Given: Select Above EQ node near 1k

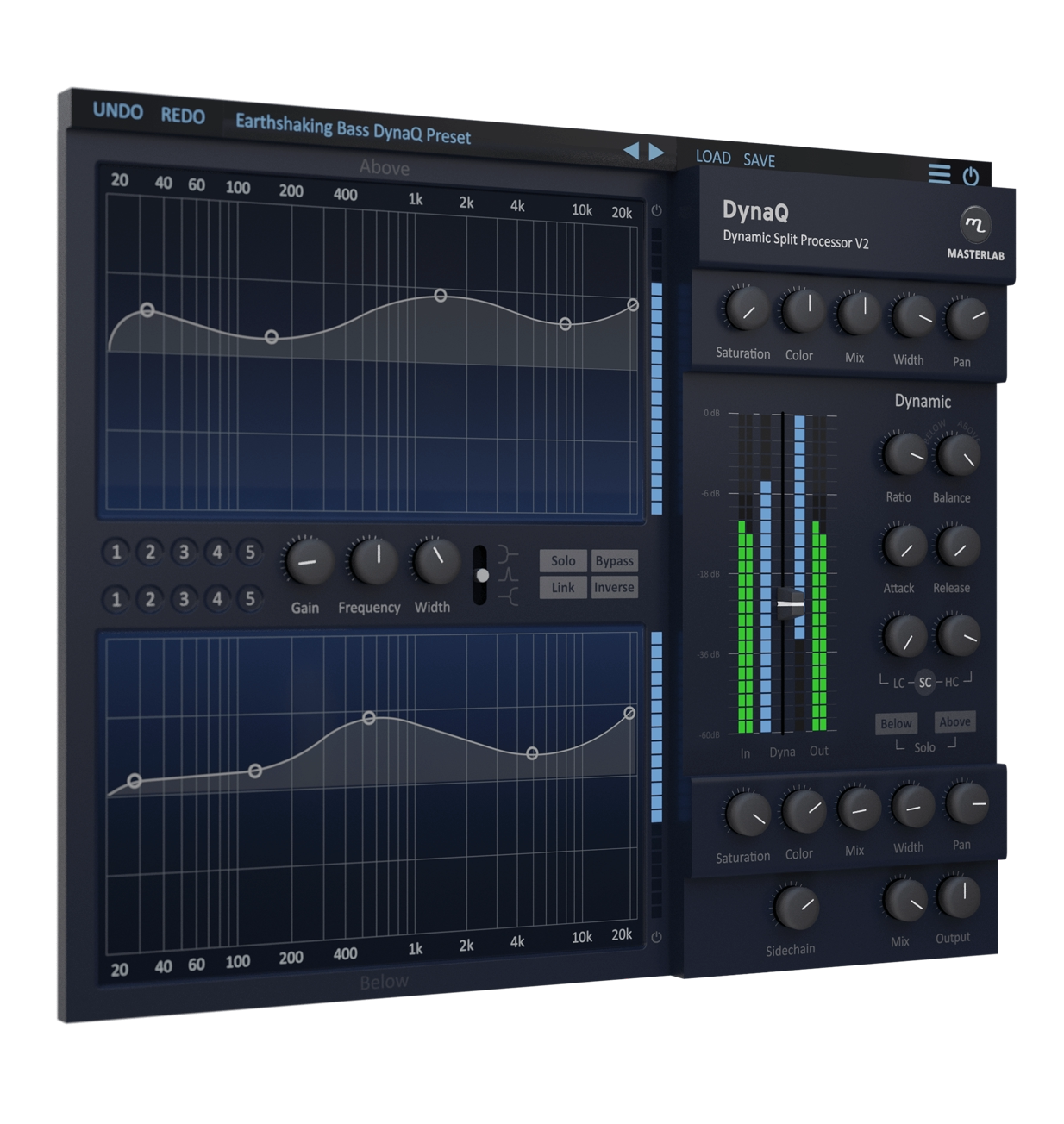Looking at the screenshot, I should tap(441, 296).
